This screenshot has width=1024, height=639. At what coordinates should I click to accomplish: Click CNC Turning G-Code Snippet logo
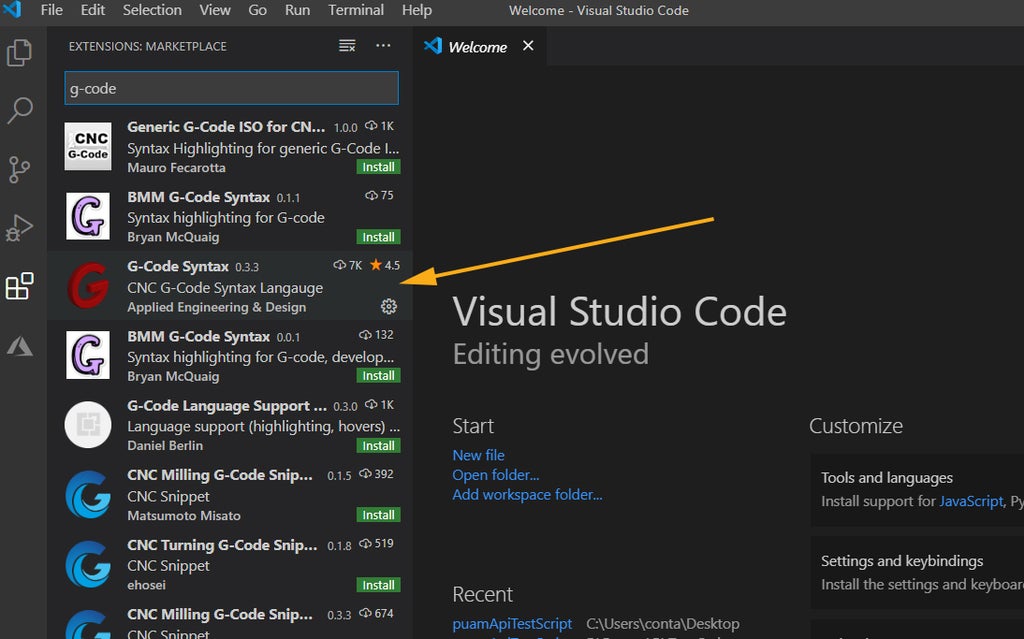(88, 564)
